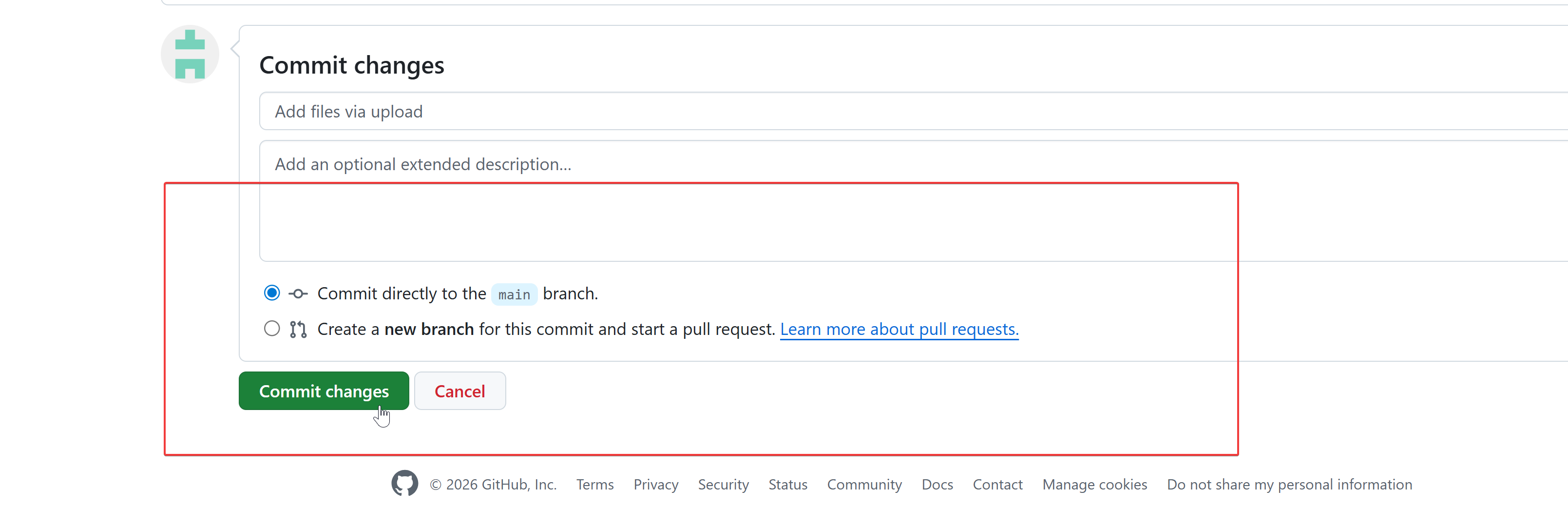Viewport: 1568px width, 528px height.
Task: Click Do not share my personal information
Action: (x=1289, y=485)
